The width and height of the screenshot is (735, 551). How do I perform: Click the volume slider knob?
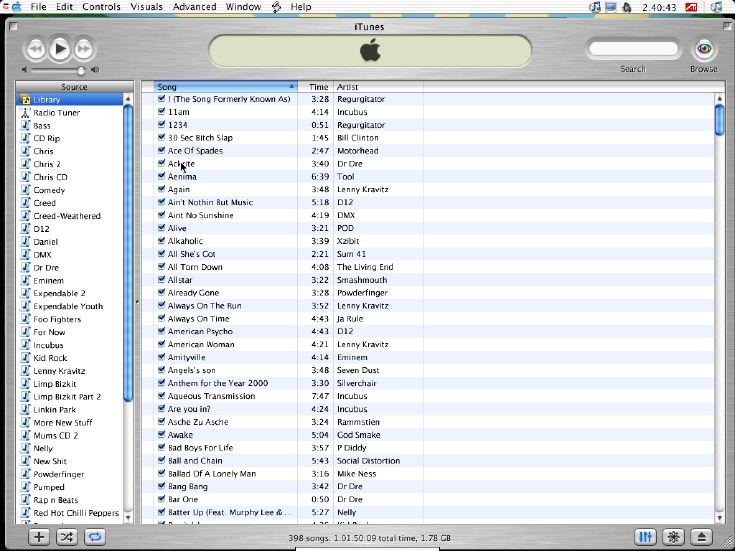81,70
